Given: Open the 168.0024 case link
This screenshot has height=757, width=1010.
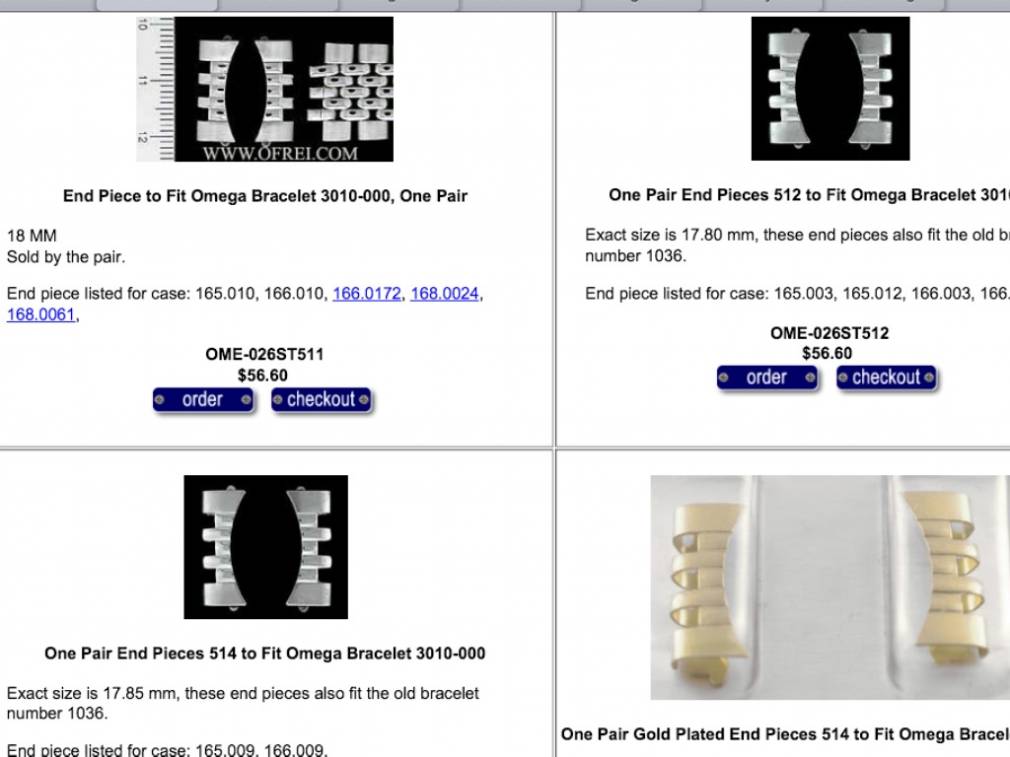Looking at the screenshot, I should coord(444,294).
